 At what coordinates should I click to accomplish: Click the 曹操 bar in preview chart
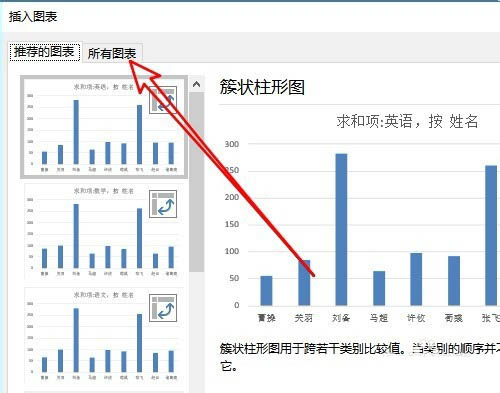click(x=266, y=291)
